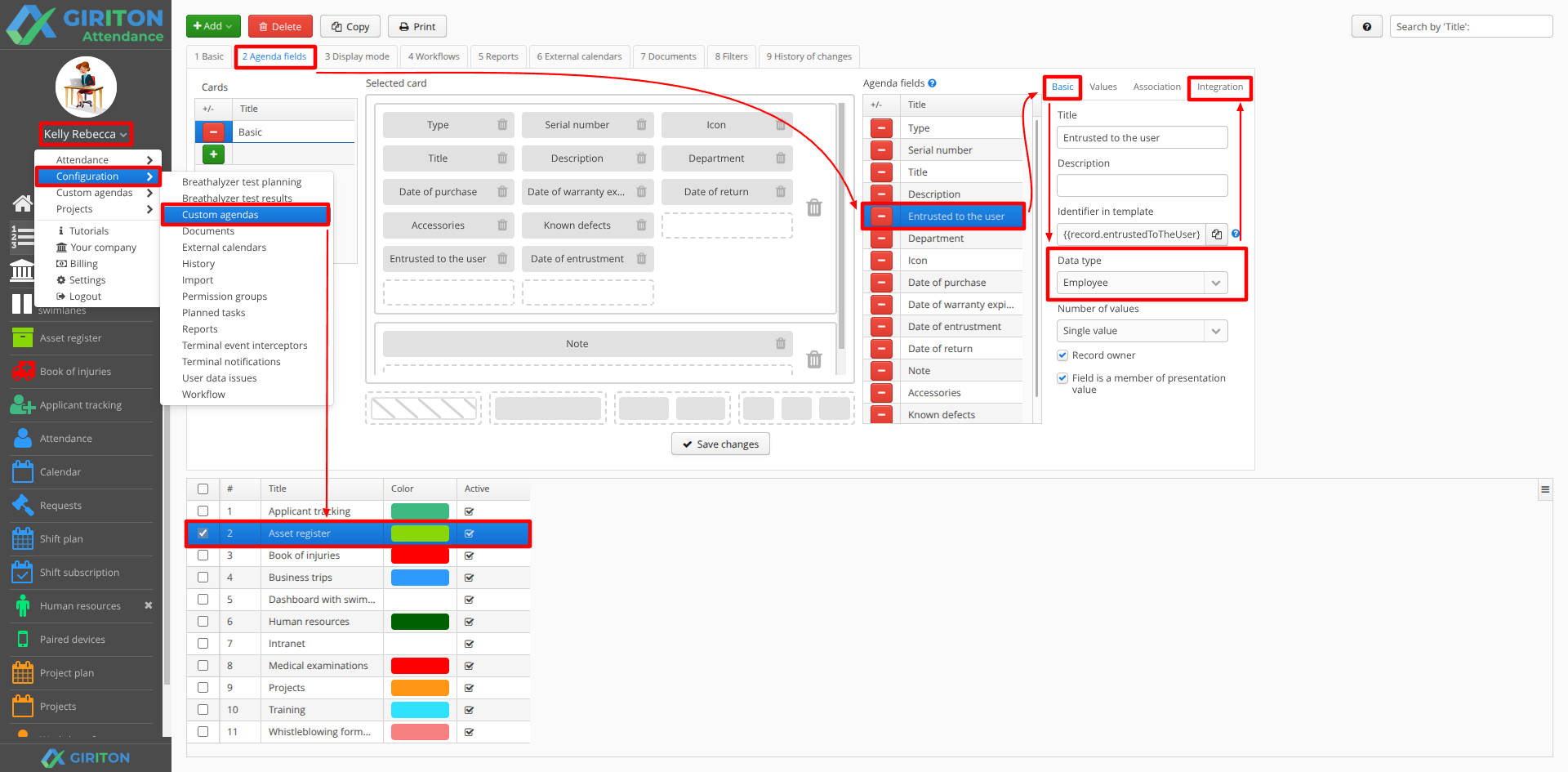Click the Projects orange color swatch

420,687
